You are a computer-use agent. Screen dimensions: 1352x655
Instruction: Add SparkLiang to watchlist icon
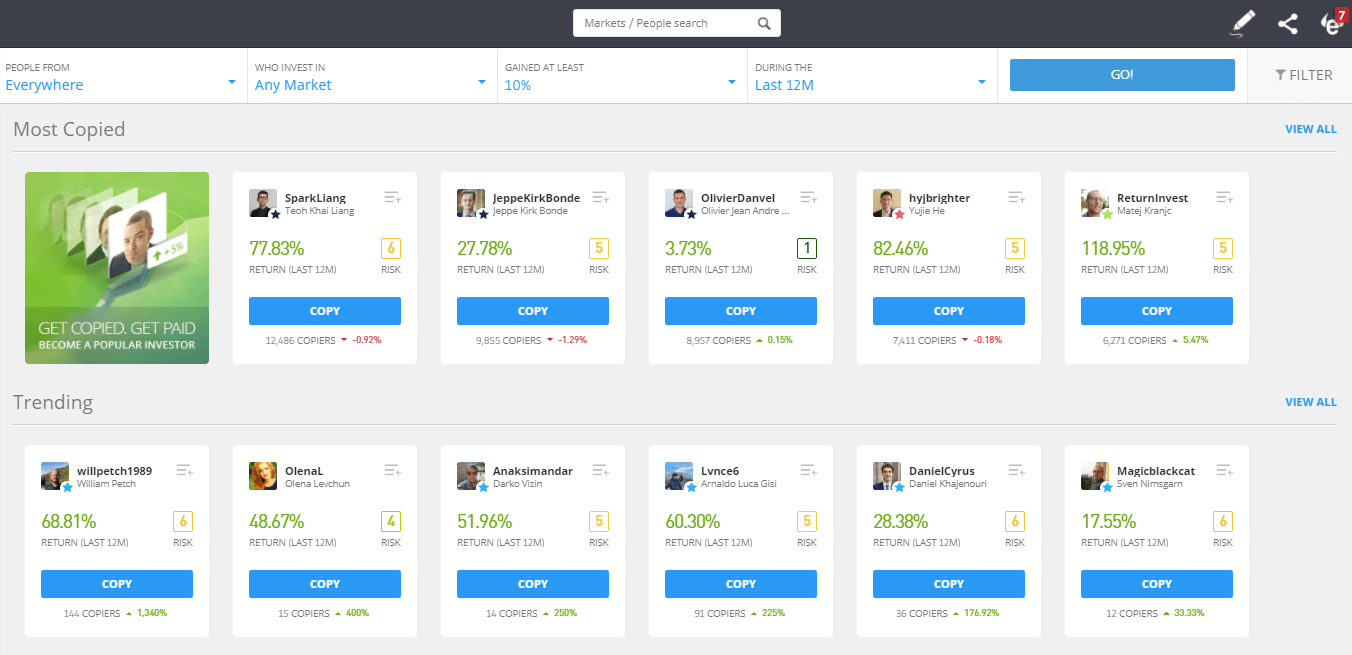click(x=392, y=198)
